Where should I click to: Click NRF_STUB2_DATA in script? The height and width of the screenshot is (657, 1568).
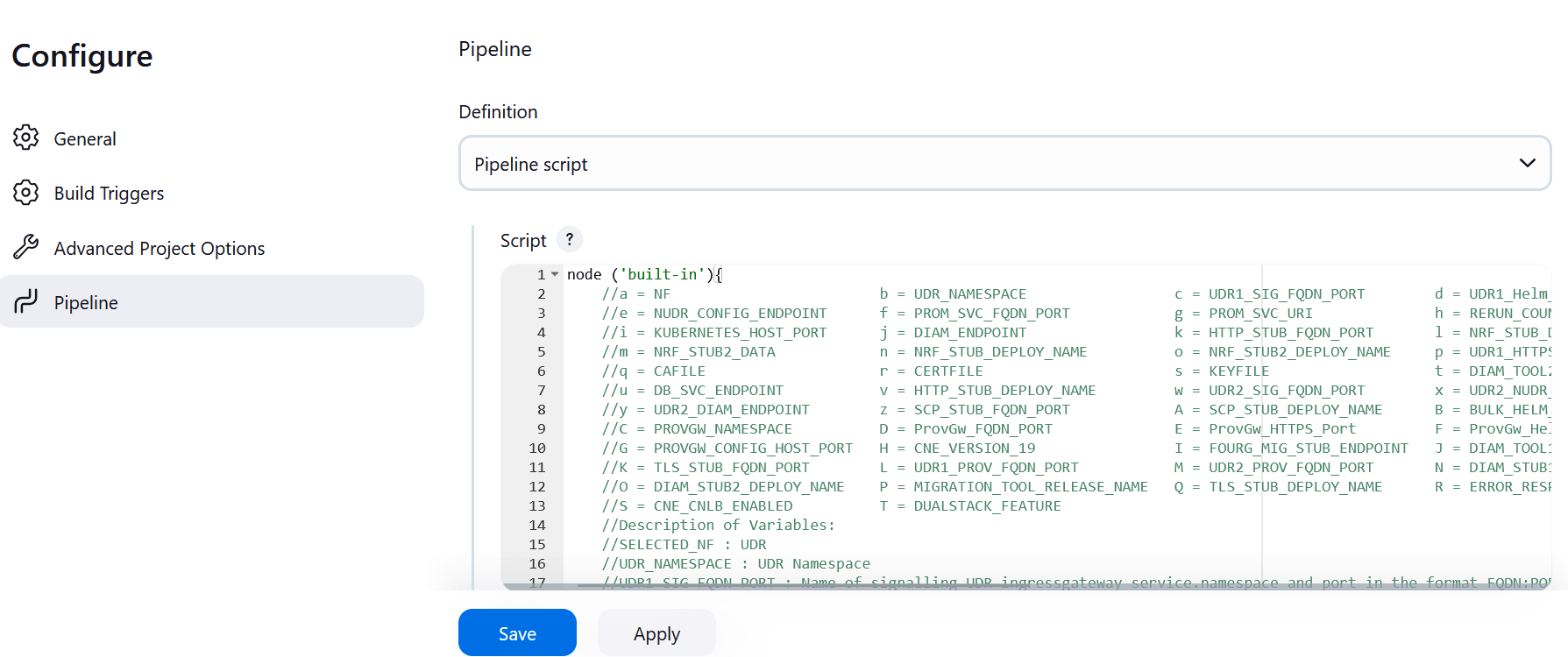[x=714, y=351]
